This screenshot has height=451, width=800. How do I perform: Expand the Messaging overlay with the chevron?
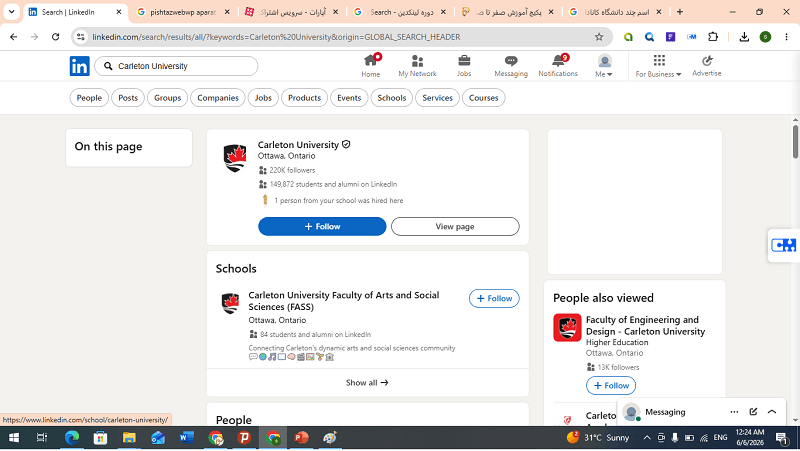tap(772, 412)
